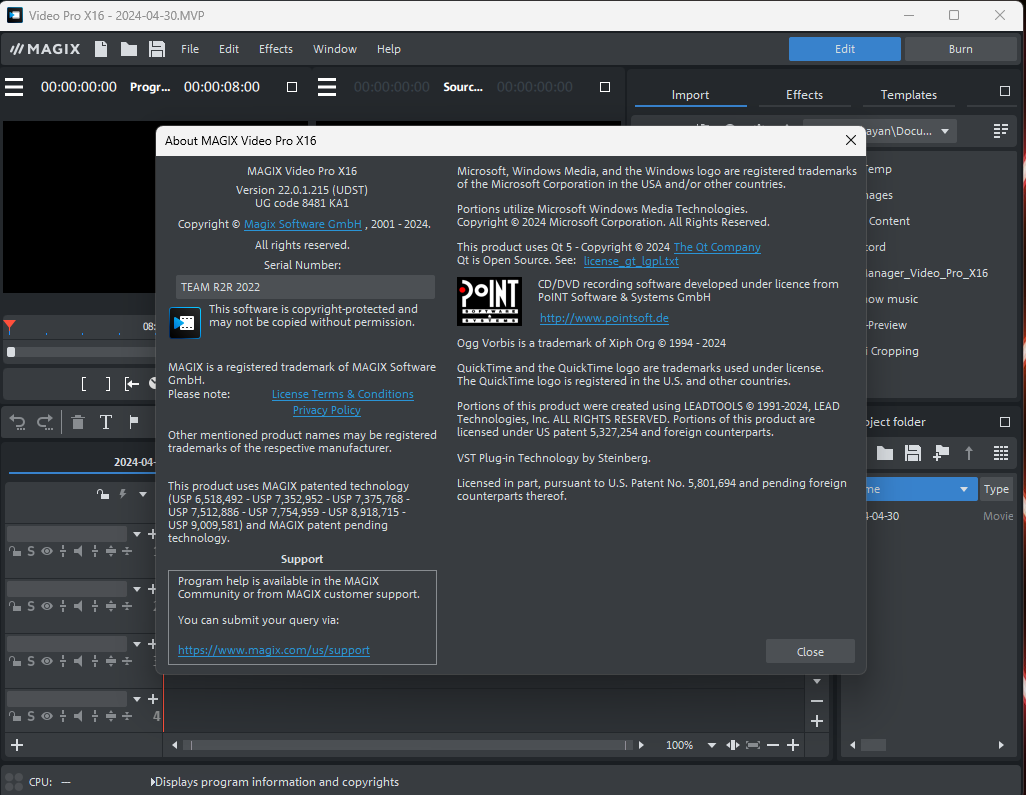Open the magix.com support link
Viewport: 1026px width, 795px height.
point(274,650)
